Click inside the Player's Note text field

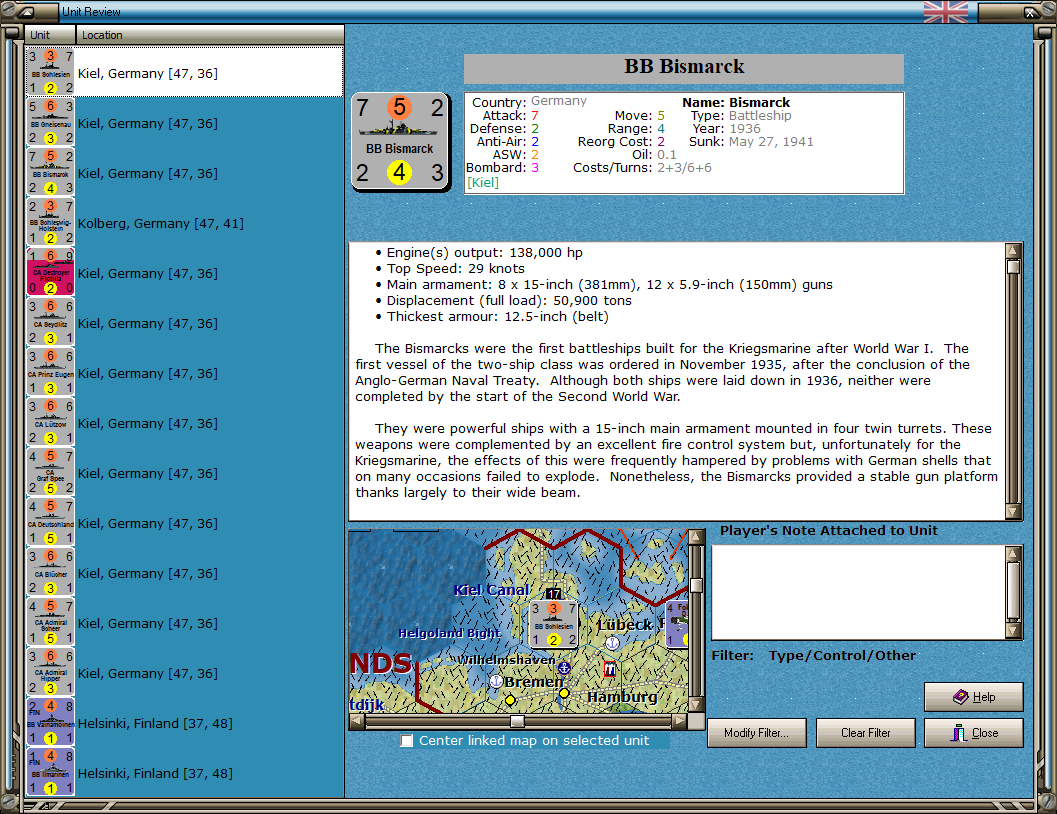(859, 592)
